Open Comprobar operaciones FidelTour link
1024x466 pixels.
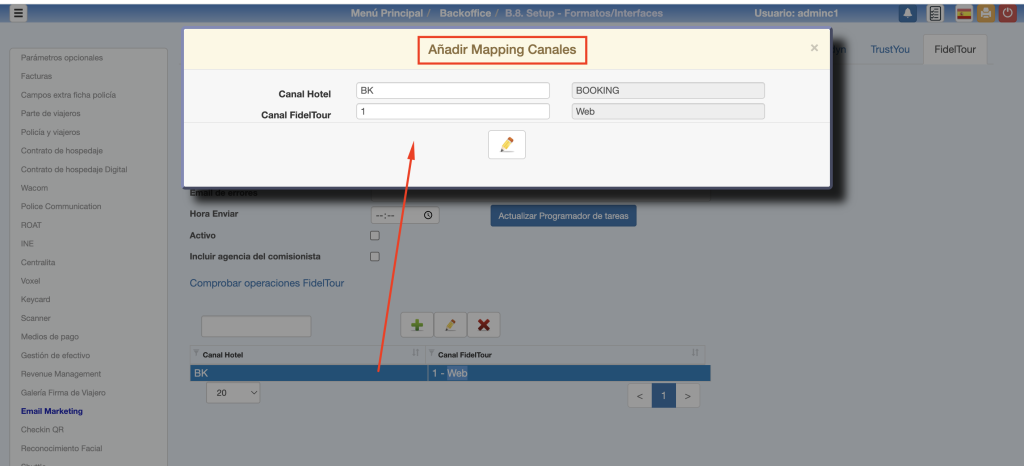(267, 283)
